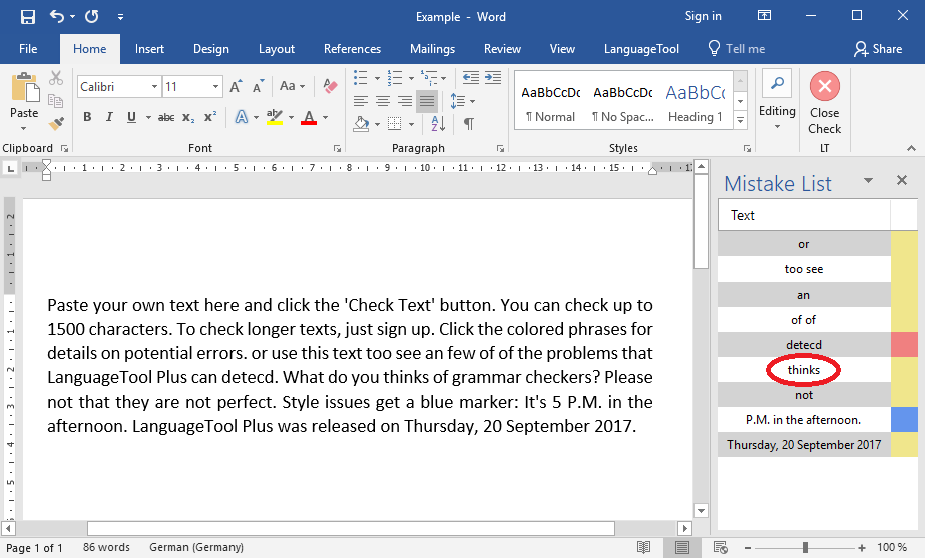Viewport: 925px width, 558px height.
Task: Click the Format Painter brush icon
Action: click(x=56, y=123)
